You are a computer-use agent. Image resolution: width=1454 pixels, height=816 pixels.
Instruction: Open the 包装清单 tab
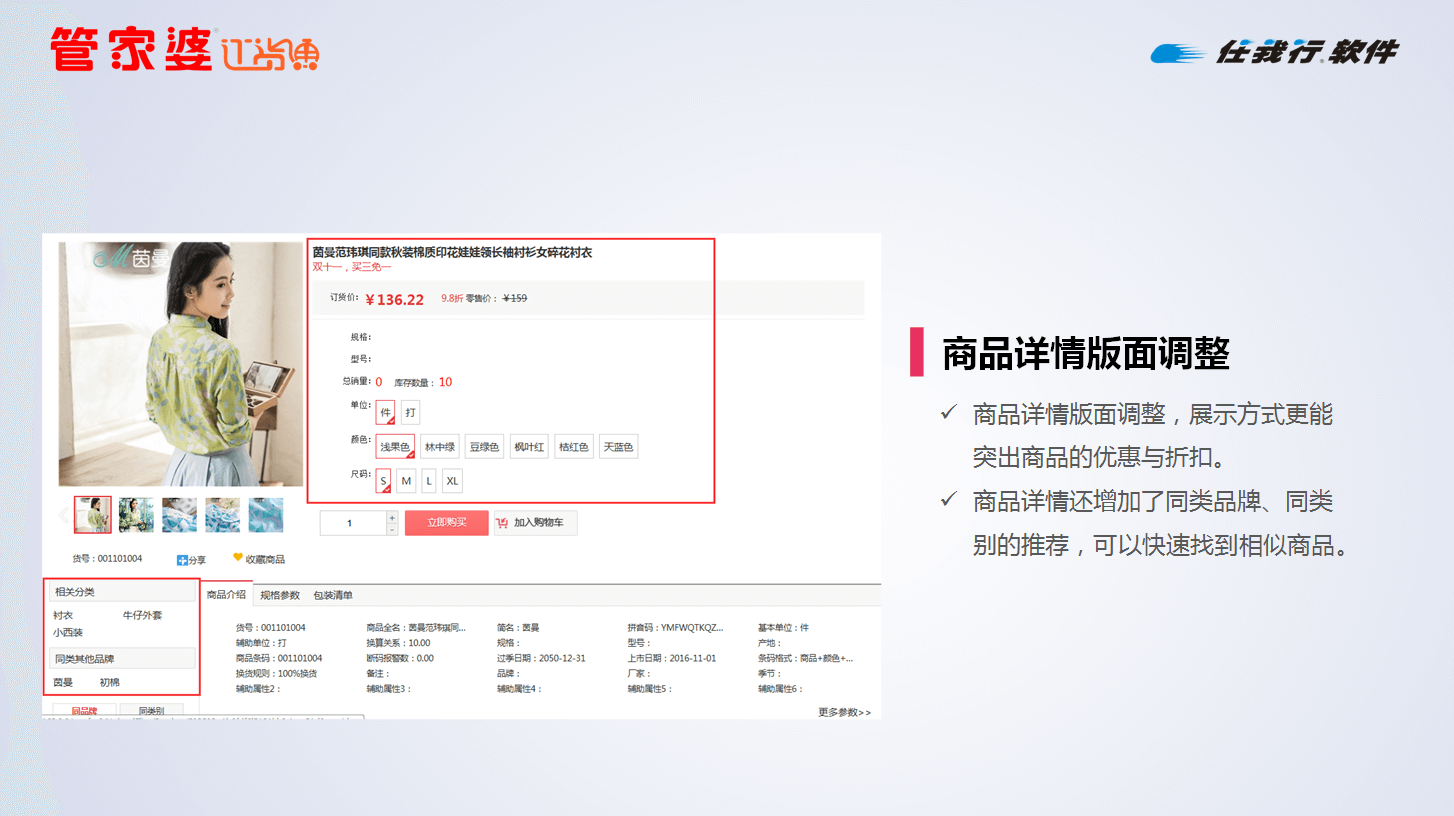tap(333, 595)
